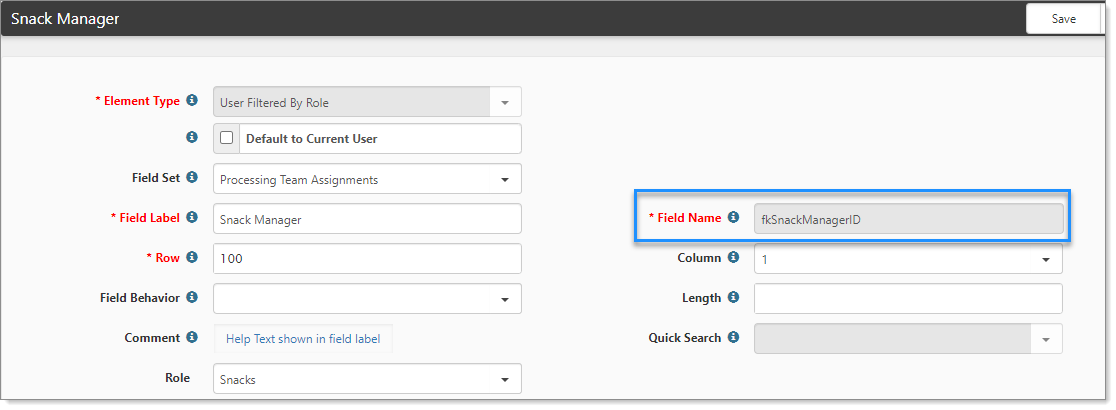Viewport: 1116px width, 410px height.
Task: Click the Field Behavior info icon
Action: pos(191,297)
